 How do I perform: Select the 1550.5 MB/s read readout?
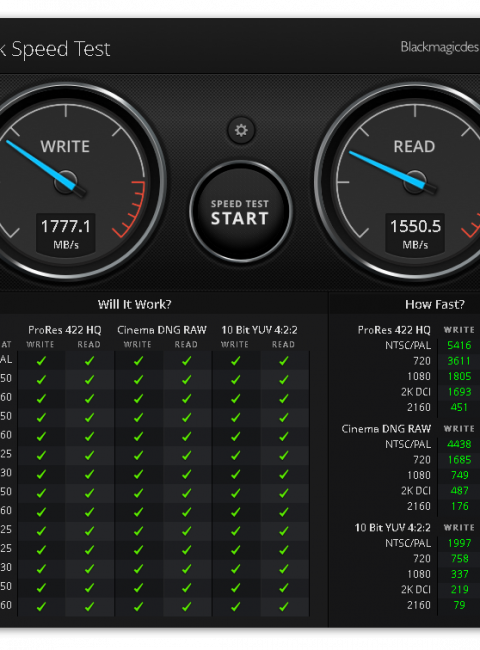pos(415,233)
